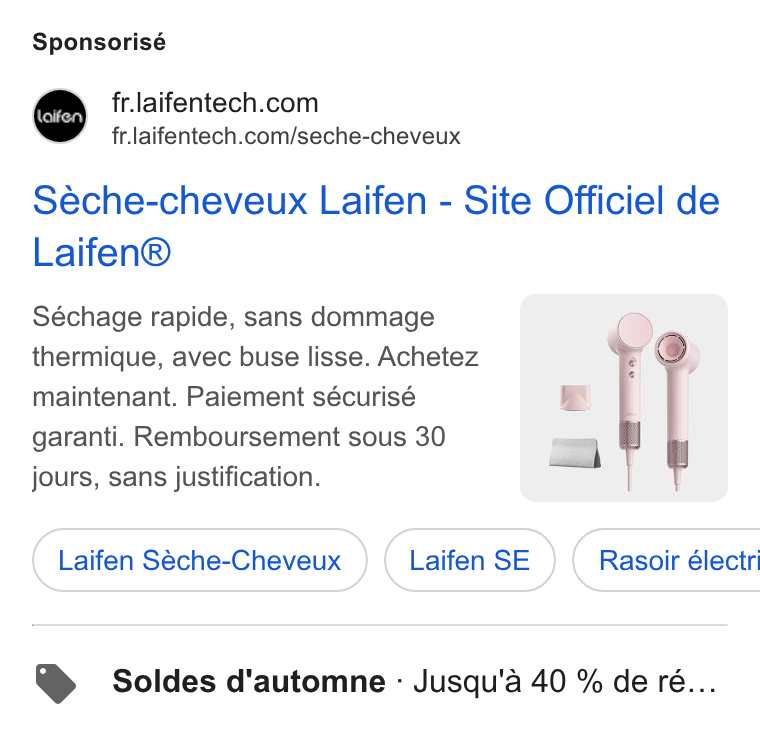Select the Laifen SE chip
This screenshot has height=742, width=760.
pos(470,560)
